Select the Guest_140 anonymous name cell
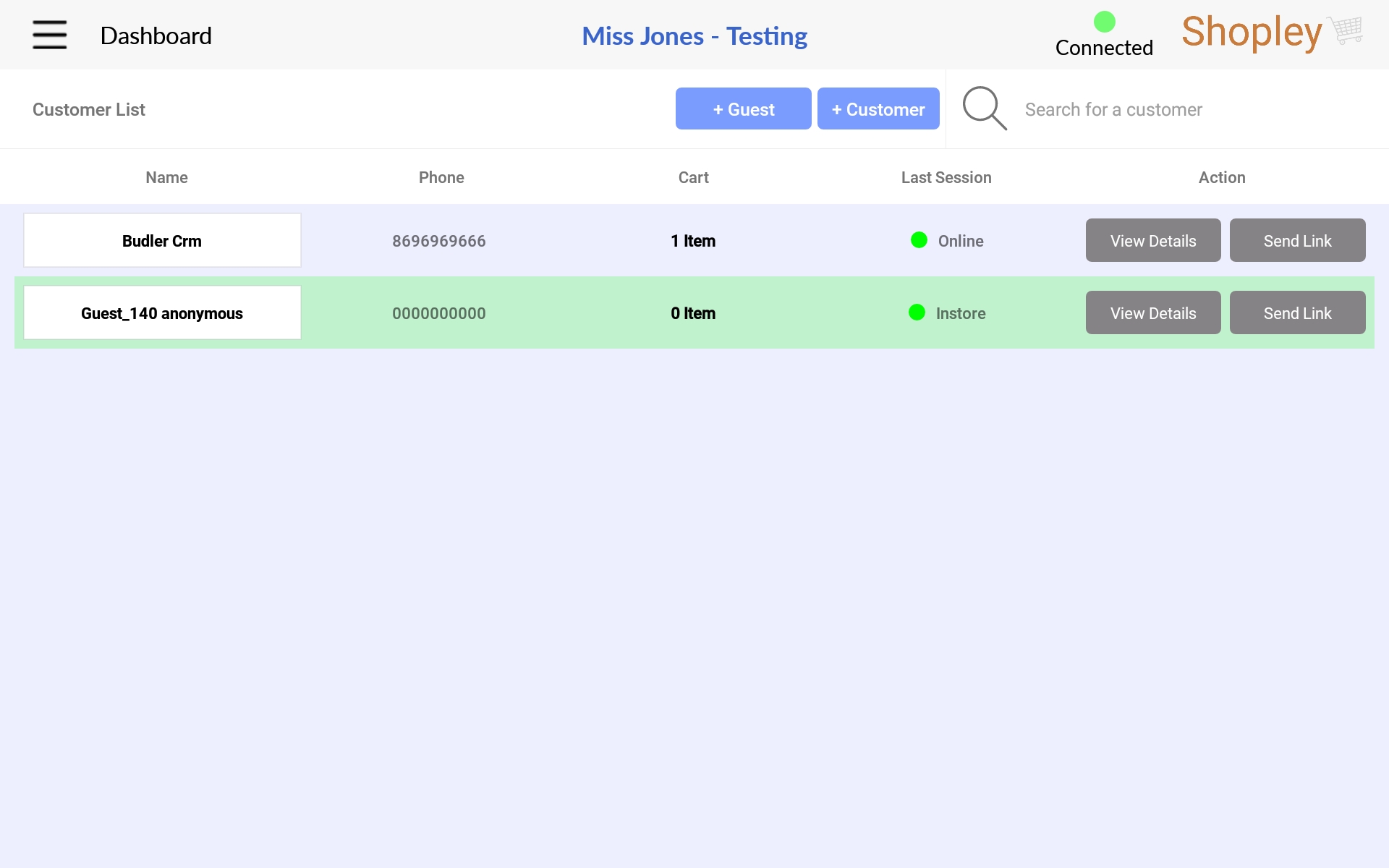1389x868 pixels. pyautogui.click(x=162, y=313)
